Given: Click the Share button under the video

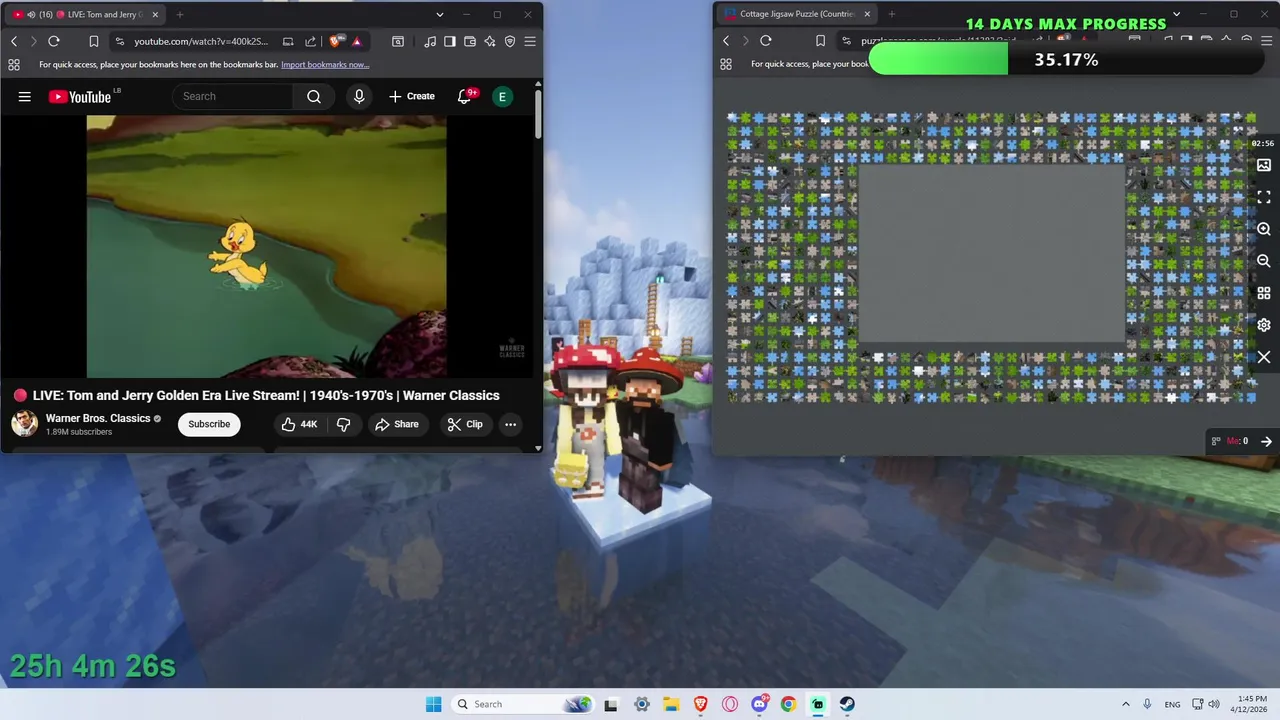Looking at the screenshot, I should tap(396, 424).
